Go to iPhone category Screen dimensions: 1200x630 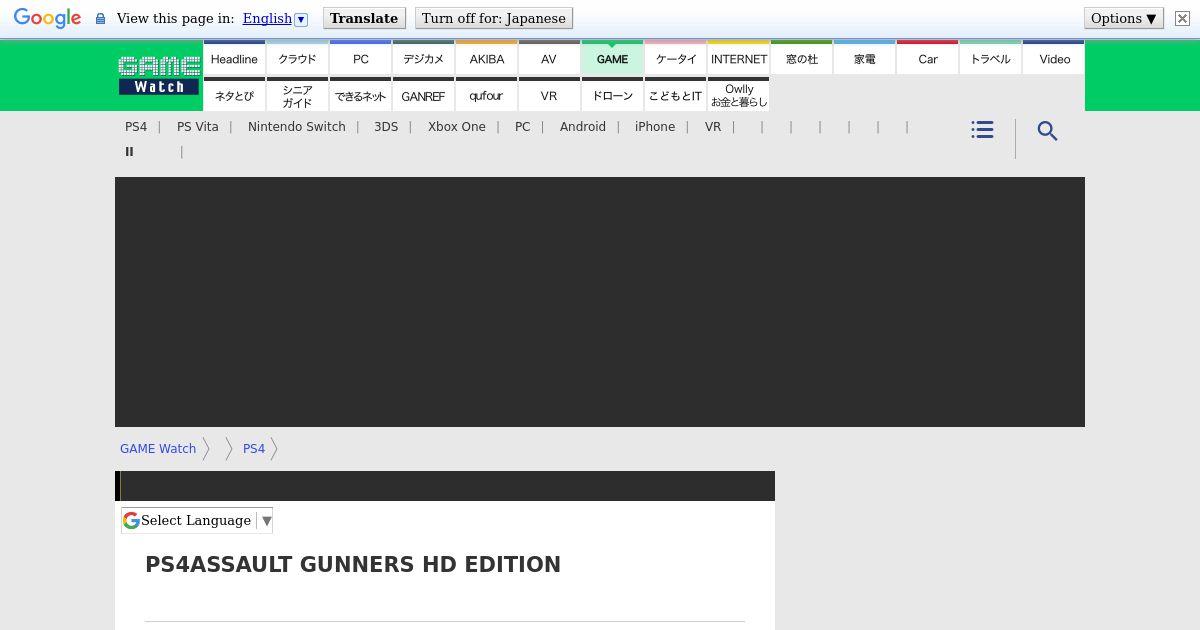coord(655,127)
